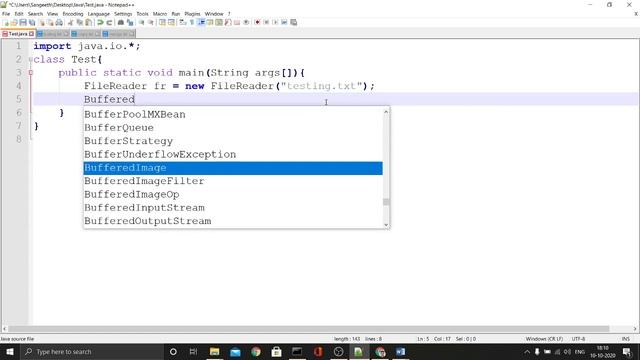Choose BufferedOutputStream suggestion
This screenshot has width=640, height=360.
tap(233, 221)
